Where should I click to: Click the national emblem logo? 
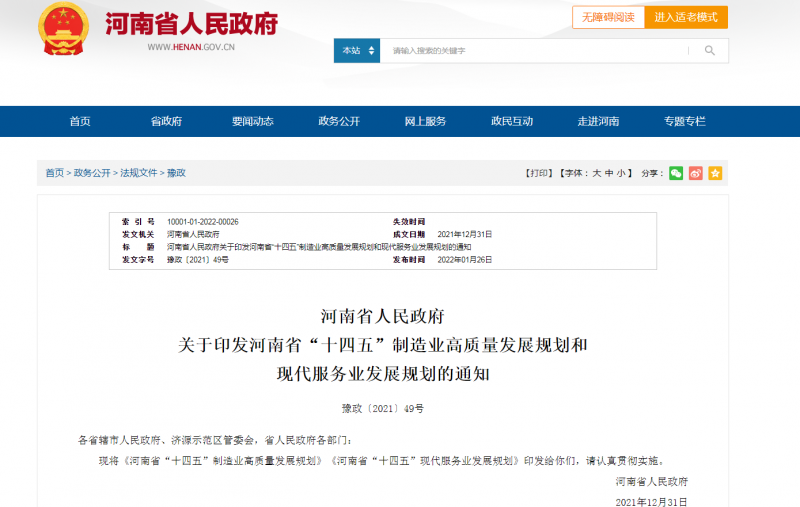(63, 30)
